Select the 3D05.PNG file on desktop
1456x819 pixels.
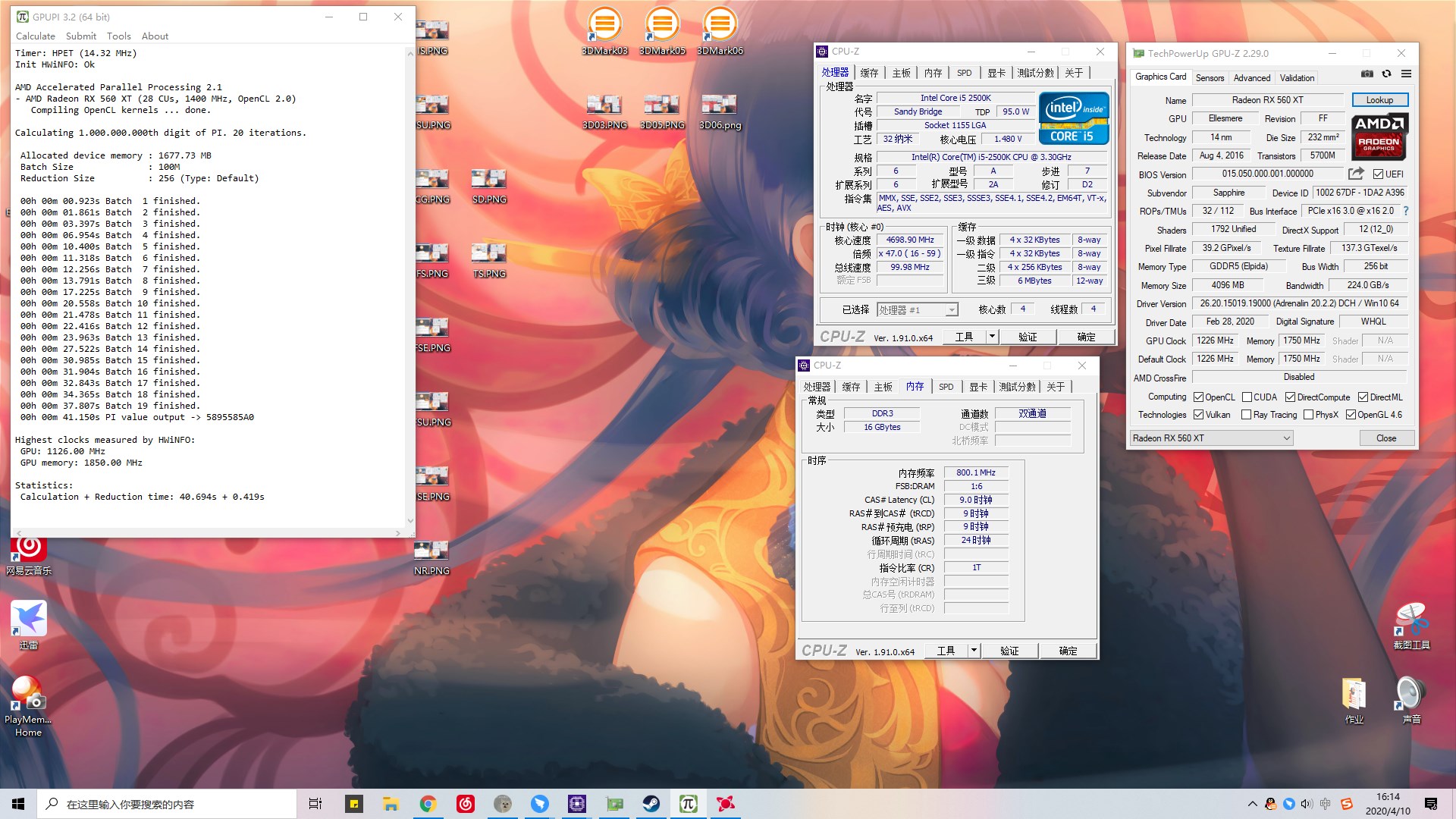tap(662, 111)
